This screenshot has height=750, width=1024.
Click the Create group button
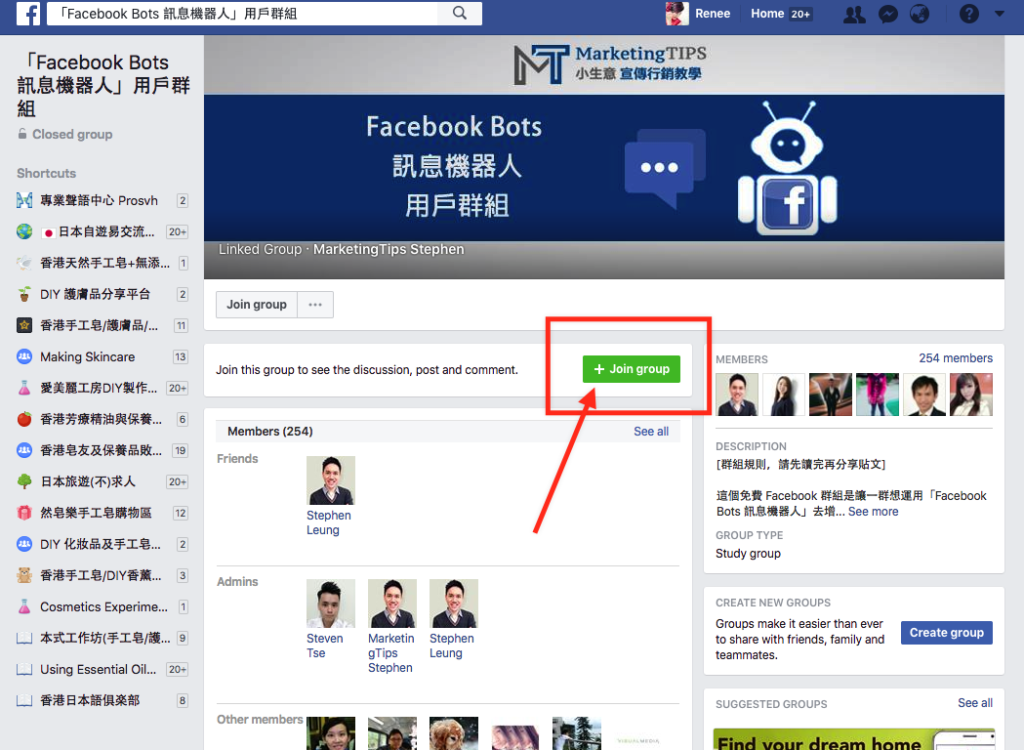947,632
